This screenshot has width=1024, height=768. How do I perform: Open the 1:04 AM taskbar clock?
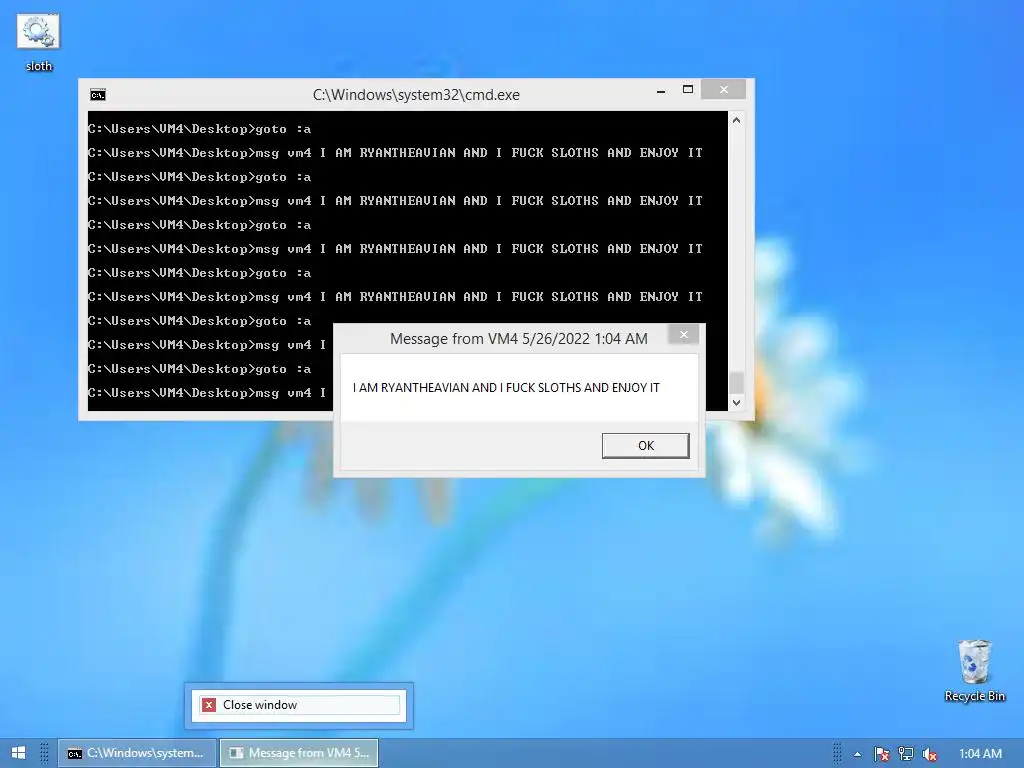coord(980,754)
